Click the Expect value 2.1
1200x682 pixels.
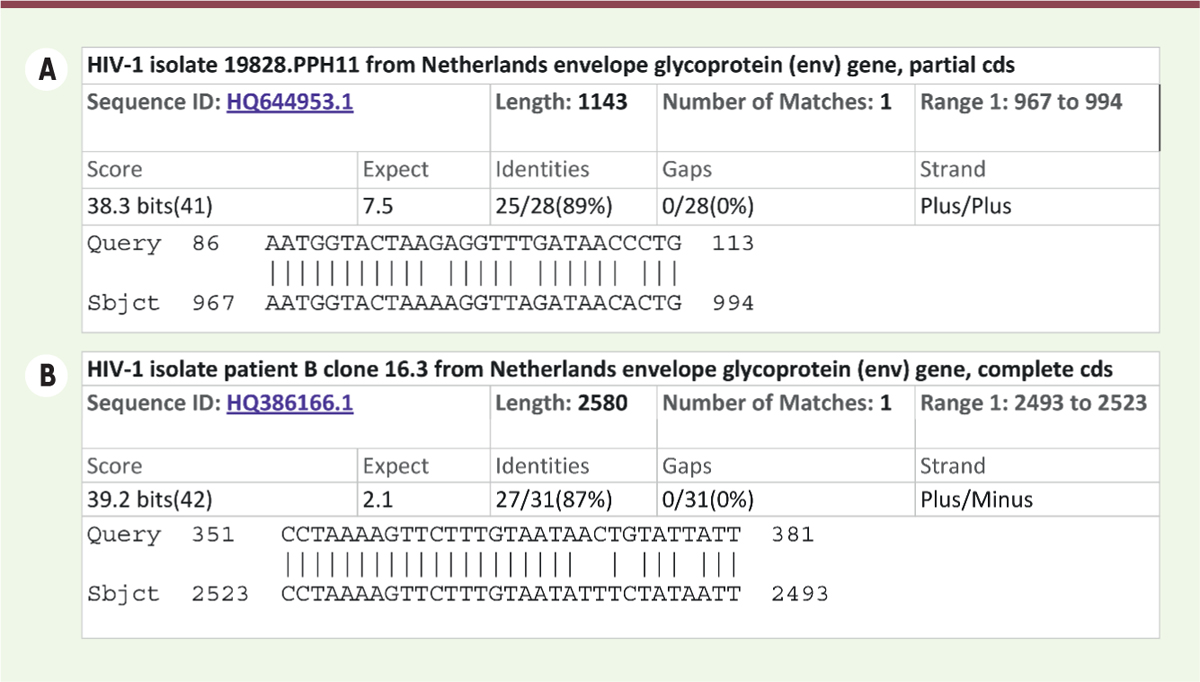point(381,500)
